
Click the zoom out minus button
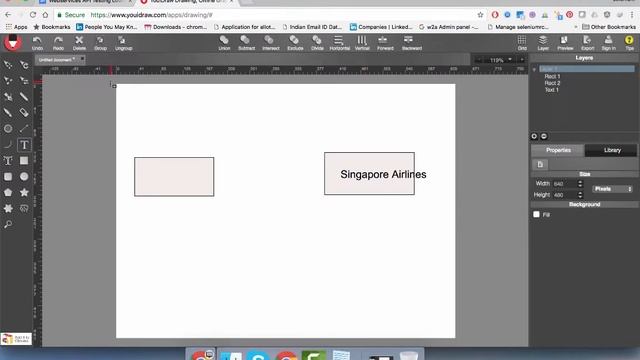click(479, 60)
